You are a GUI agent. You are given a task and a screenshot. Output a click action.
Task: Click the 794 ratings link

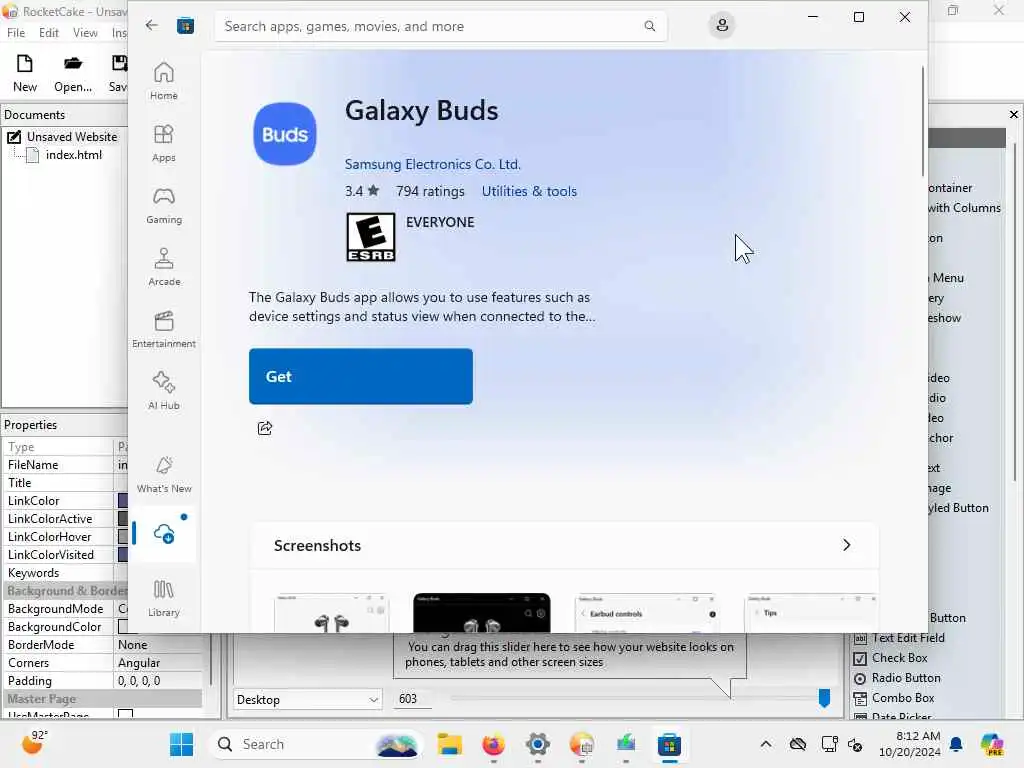click(x=430, y=191)
